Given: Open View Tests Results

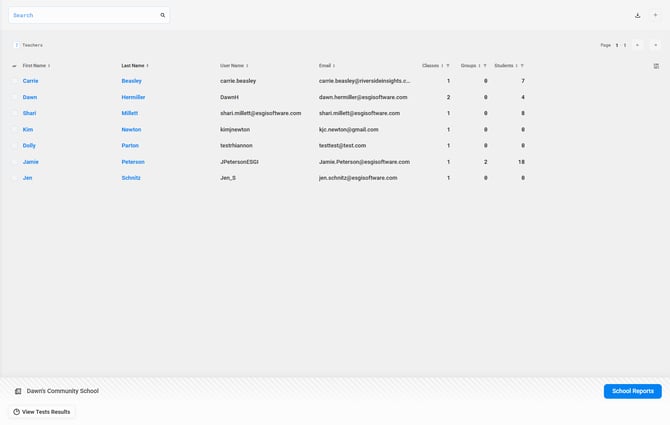Looking at the screenshot, I should 42,412.
